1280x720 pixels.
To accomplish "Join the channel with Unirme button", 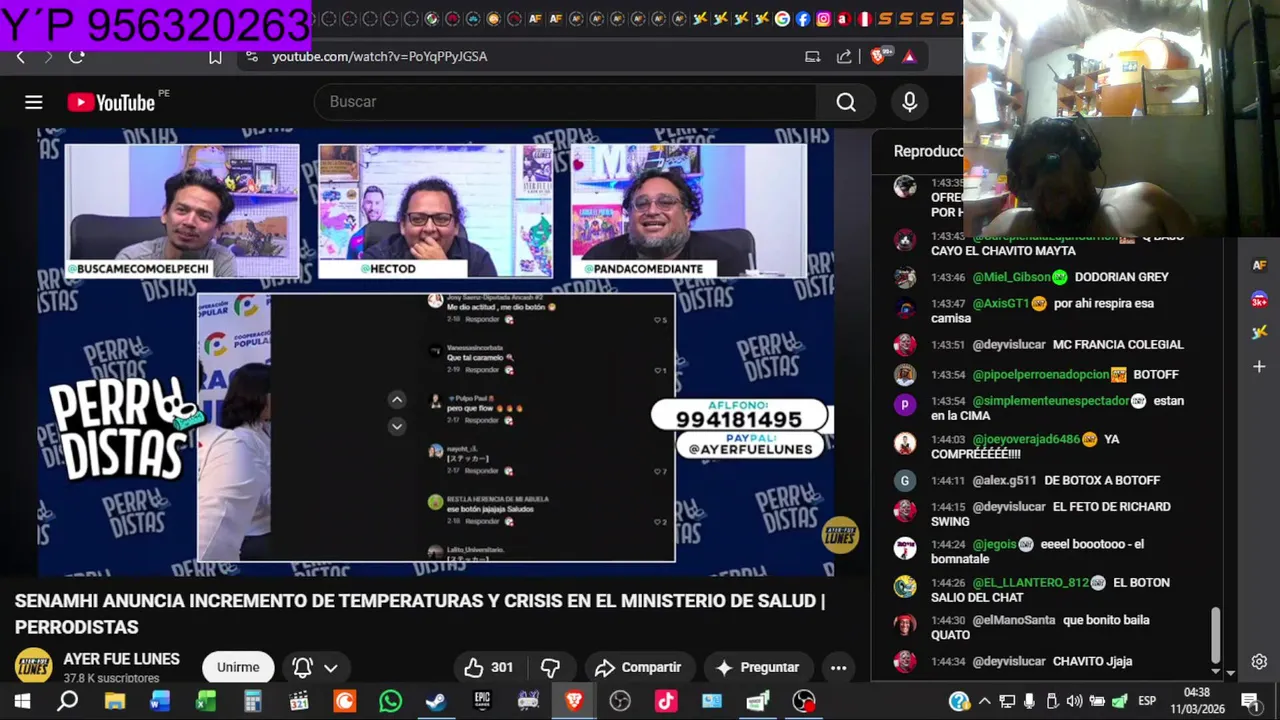I will click(238, 667).
